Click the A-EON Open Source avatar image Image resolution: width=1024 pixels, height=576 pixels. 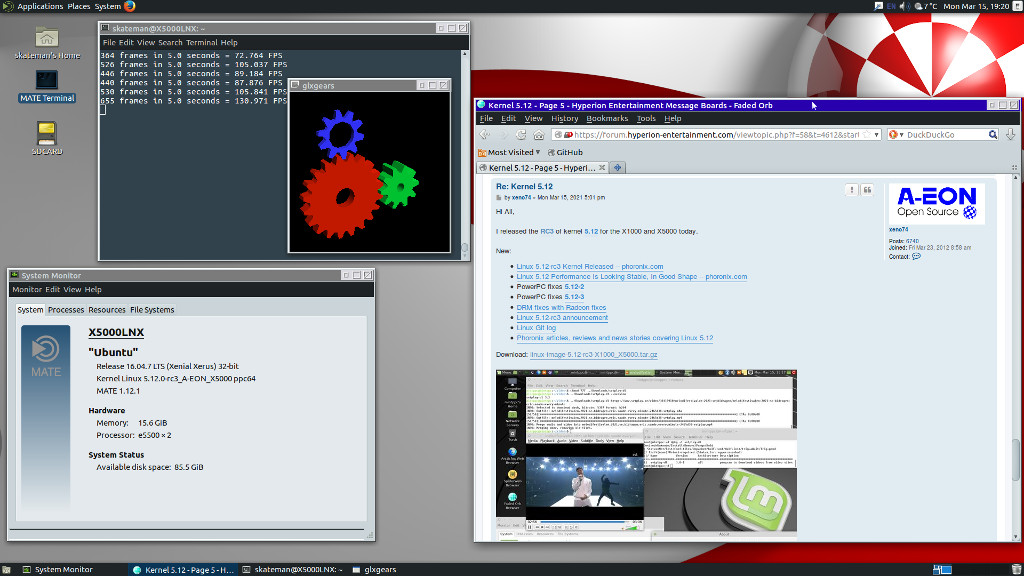point(936,204)
